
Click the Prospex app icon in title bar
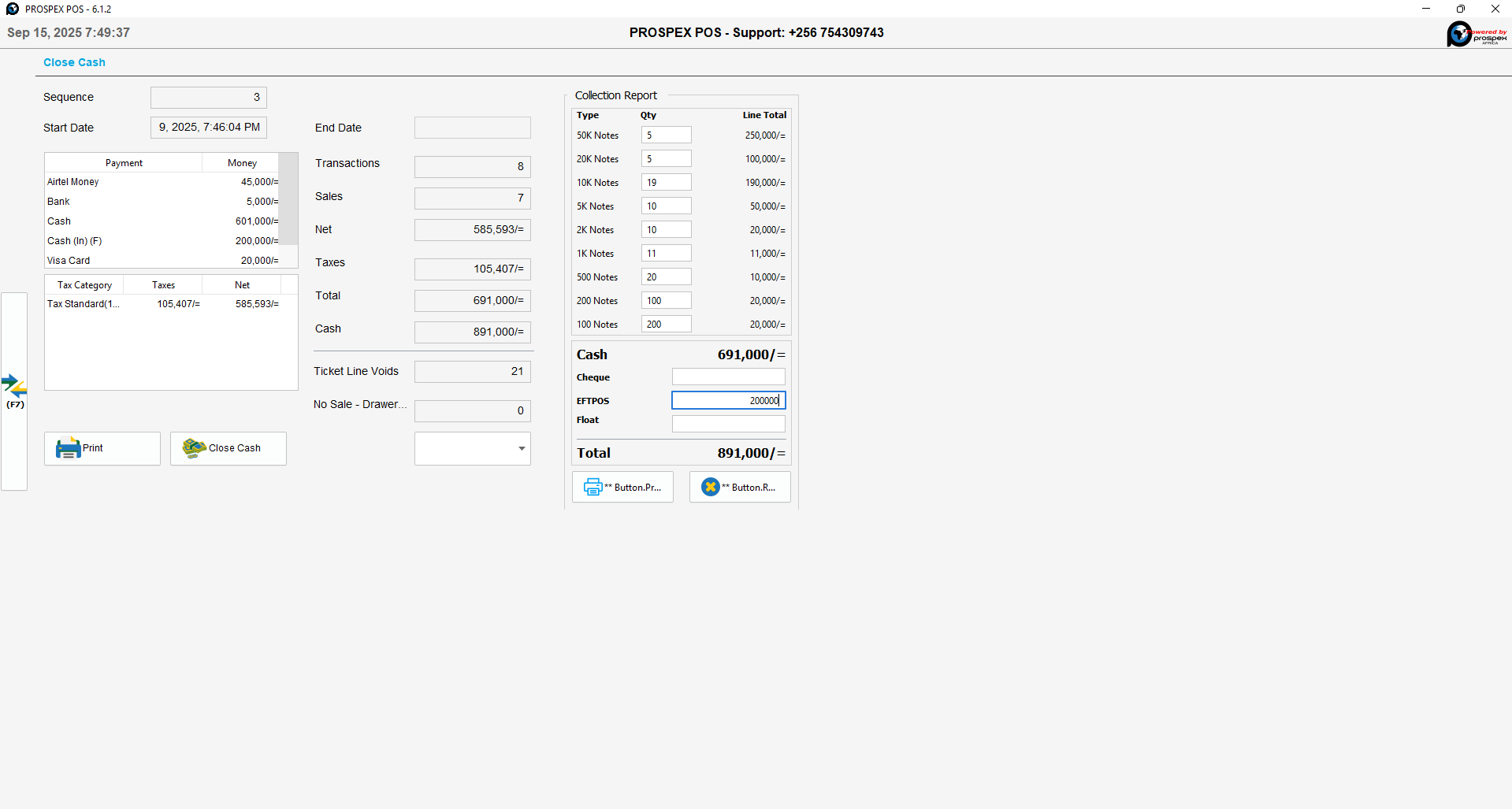[12, 9]
